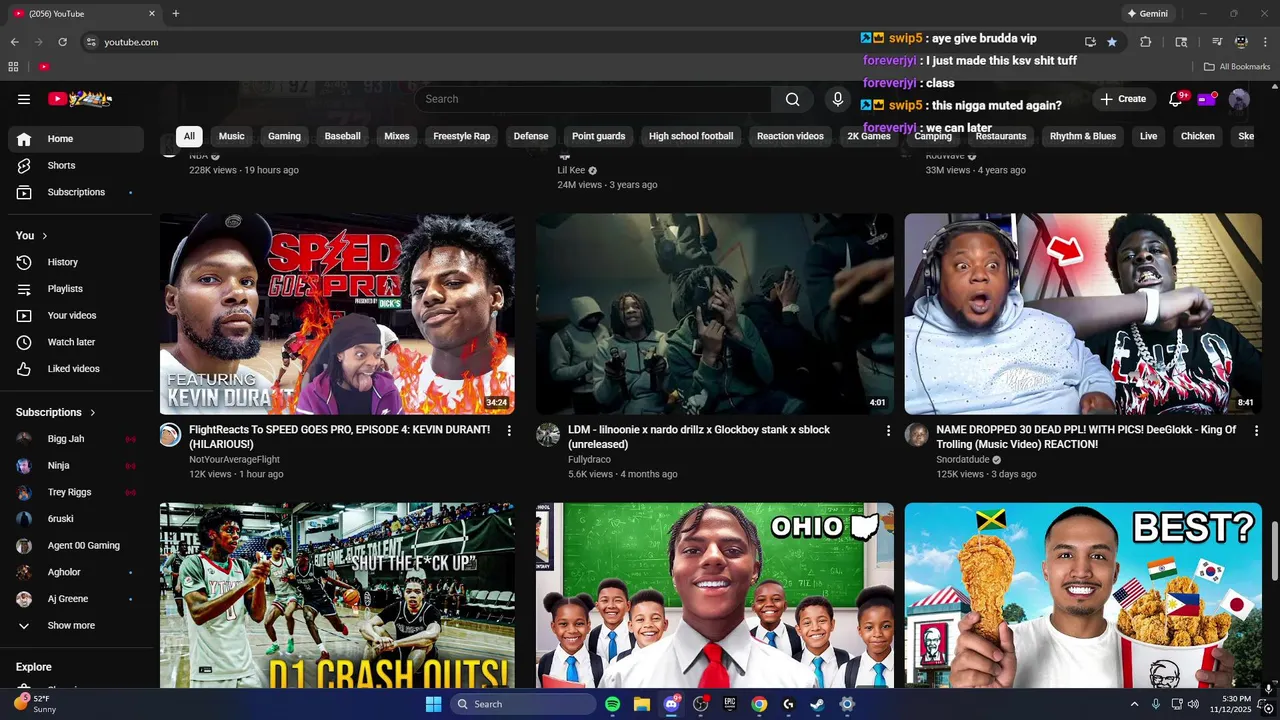This screenshot has width=1280, height=720.
Task: Select the Rhythm & Blues chip
Action: (x=1083, y=136)
